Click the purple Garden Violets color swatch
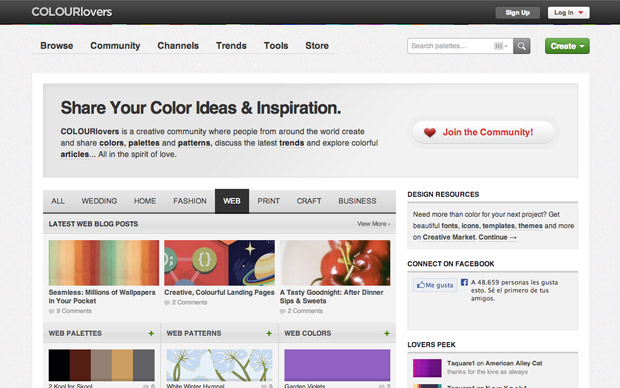 pos(337,365)
